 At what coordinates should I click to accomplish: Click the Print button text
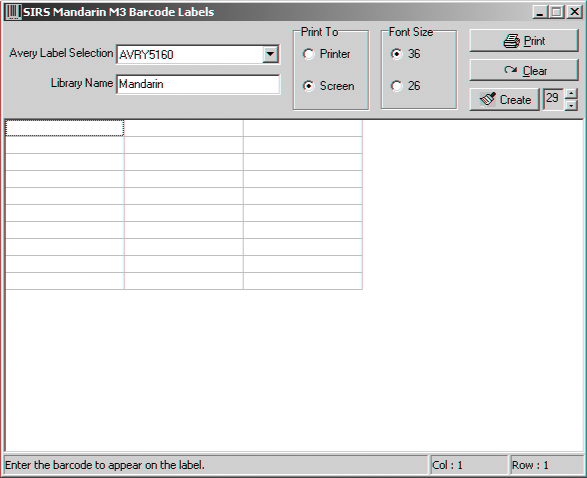(534, 41)
